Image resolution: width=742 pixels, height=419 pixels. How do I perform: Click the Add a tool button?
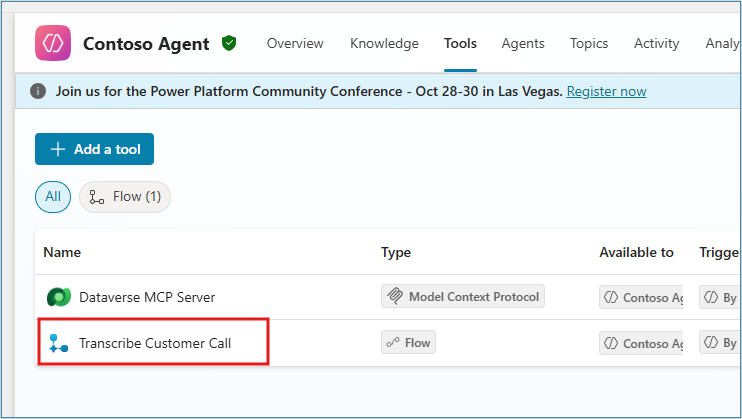[94, 149]
